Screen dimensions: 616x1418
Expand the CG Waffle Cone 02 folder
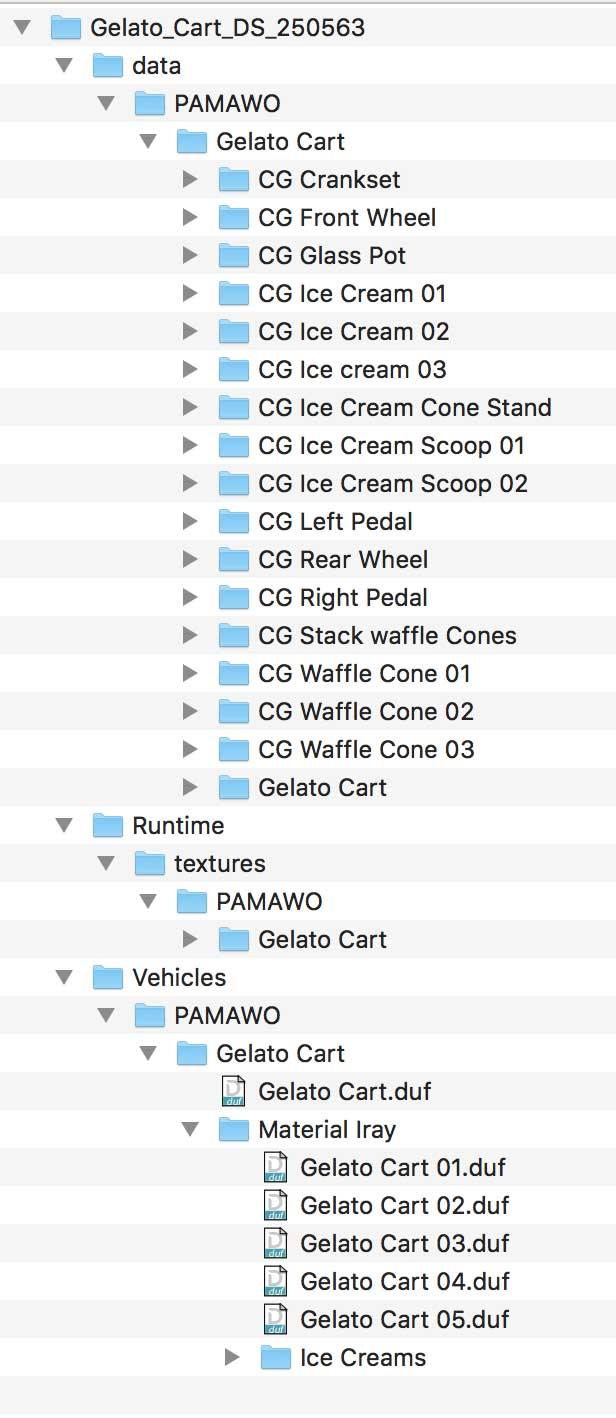(190, 712)
